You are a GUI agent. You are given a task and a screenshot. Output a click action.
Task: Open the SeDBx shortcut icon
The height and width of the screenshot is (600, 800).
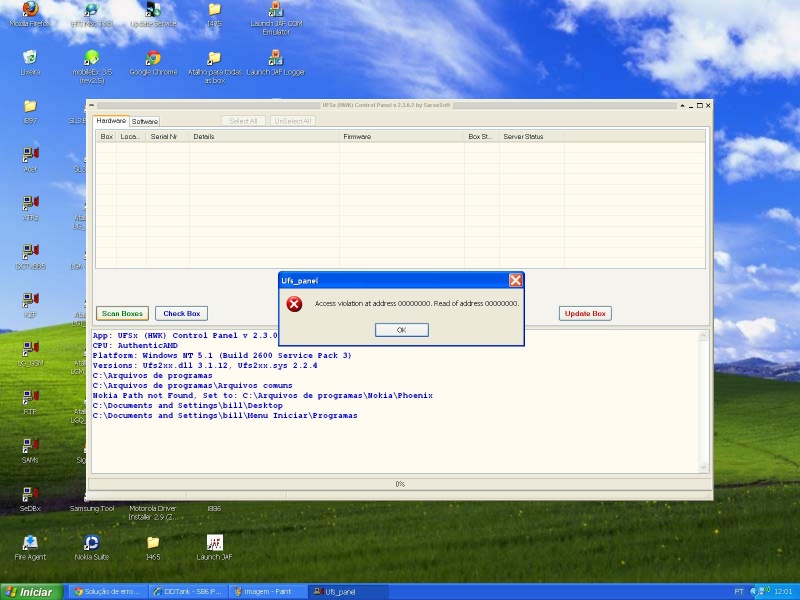click(30, 499)
